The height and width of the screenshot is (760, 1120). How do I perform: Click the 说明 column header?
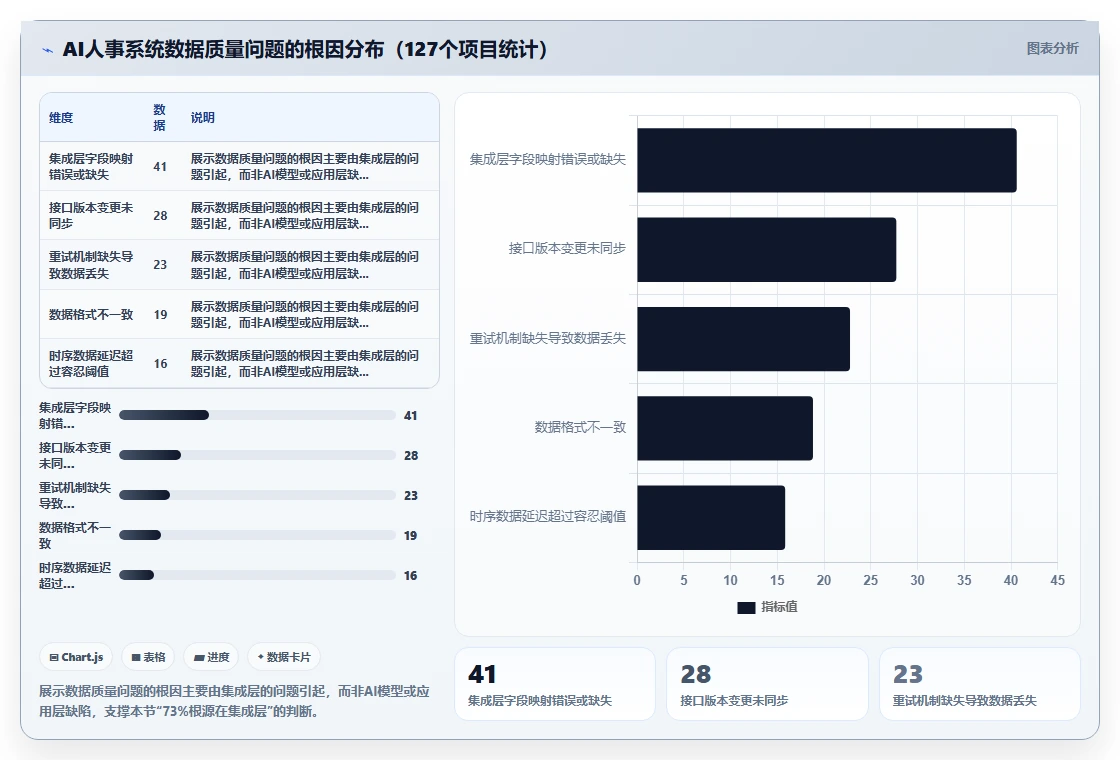point(202,118)
